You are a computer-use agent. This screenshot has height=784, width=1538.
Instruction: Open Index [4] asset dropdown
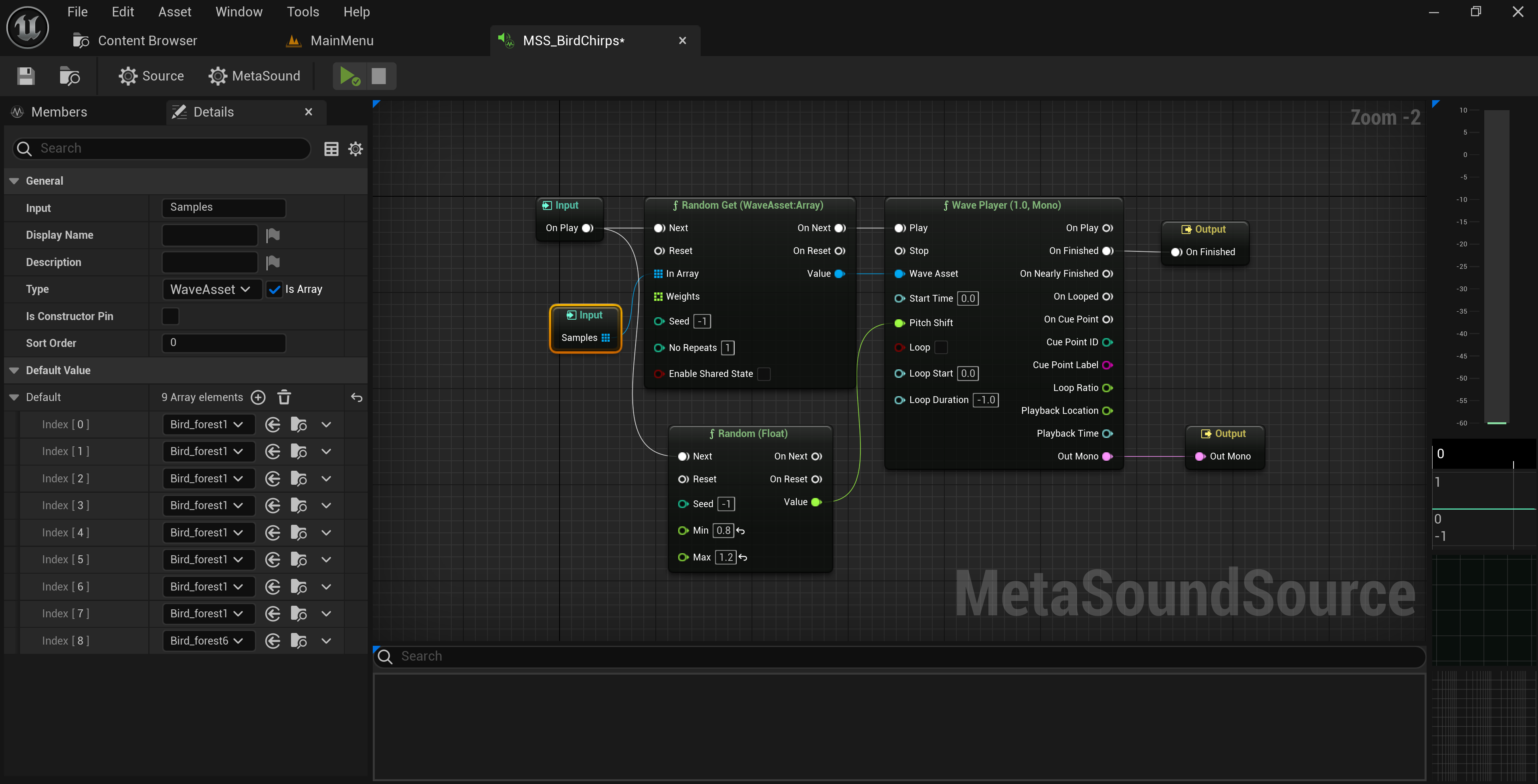[x=208, y=533]
